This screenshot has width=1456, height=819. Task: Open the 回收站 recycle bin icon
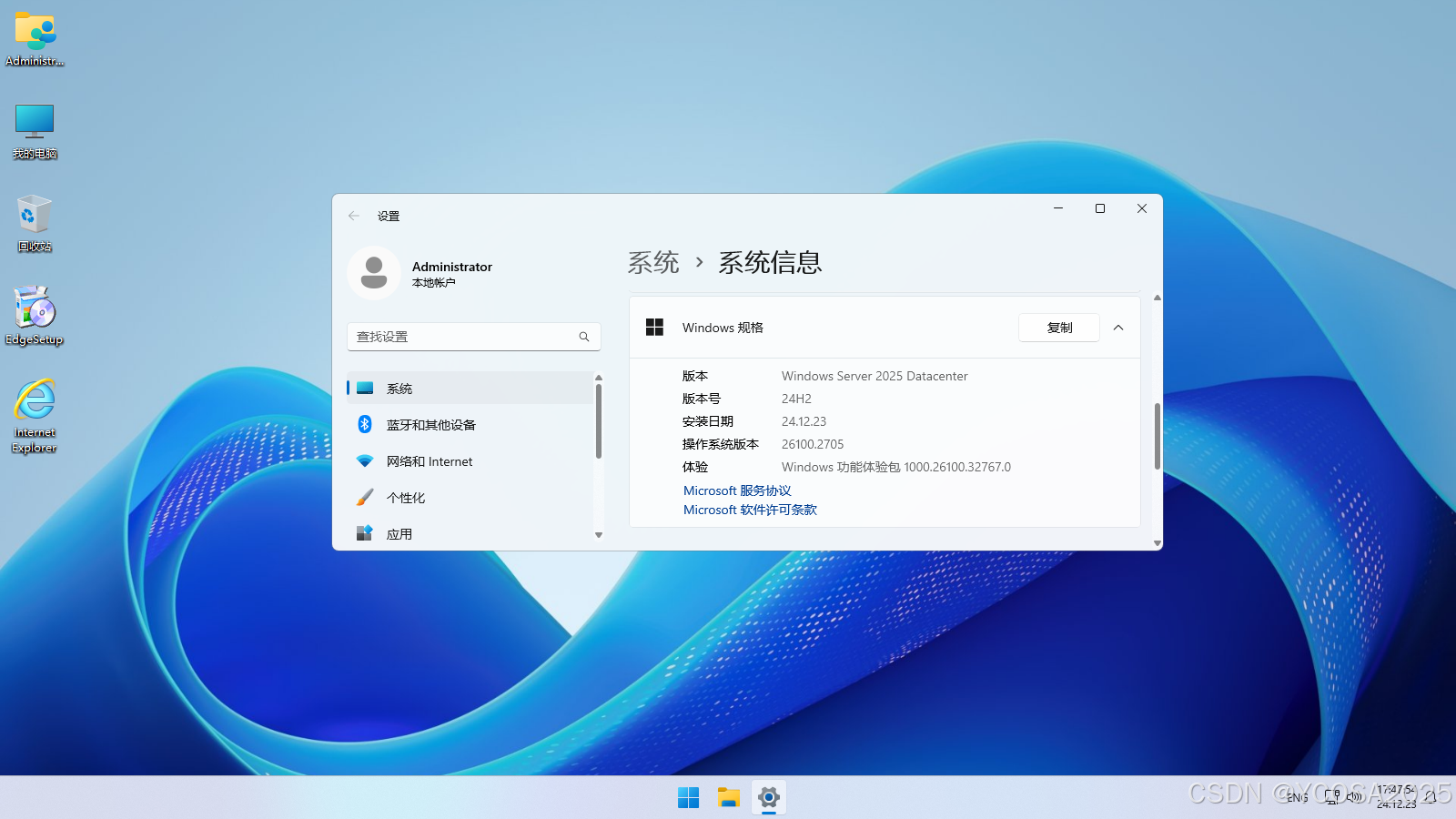[35, 224]
